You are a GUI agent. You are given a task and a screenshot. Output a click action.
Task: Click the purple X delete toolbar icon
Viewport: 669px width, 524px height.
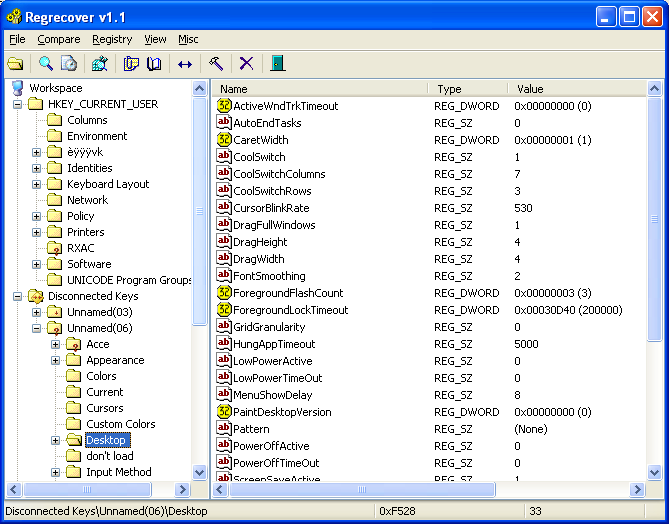tap(247, 64)
